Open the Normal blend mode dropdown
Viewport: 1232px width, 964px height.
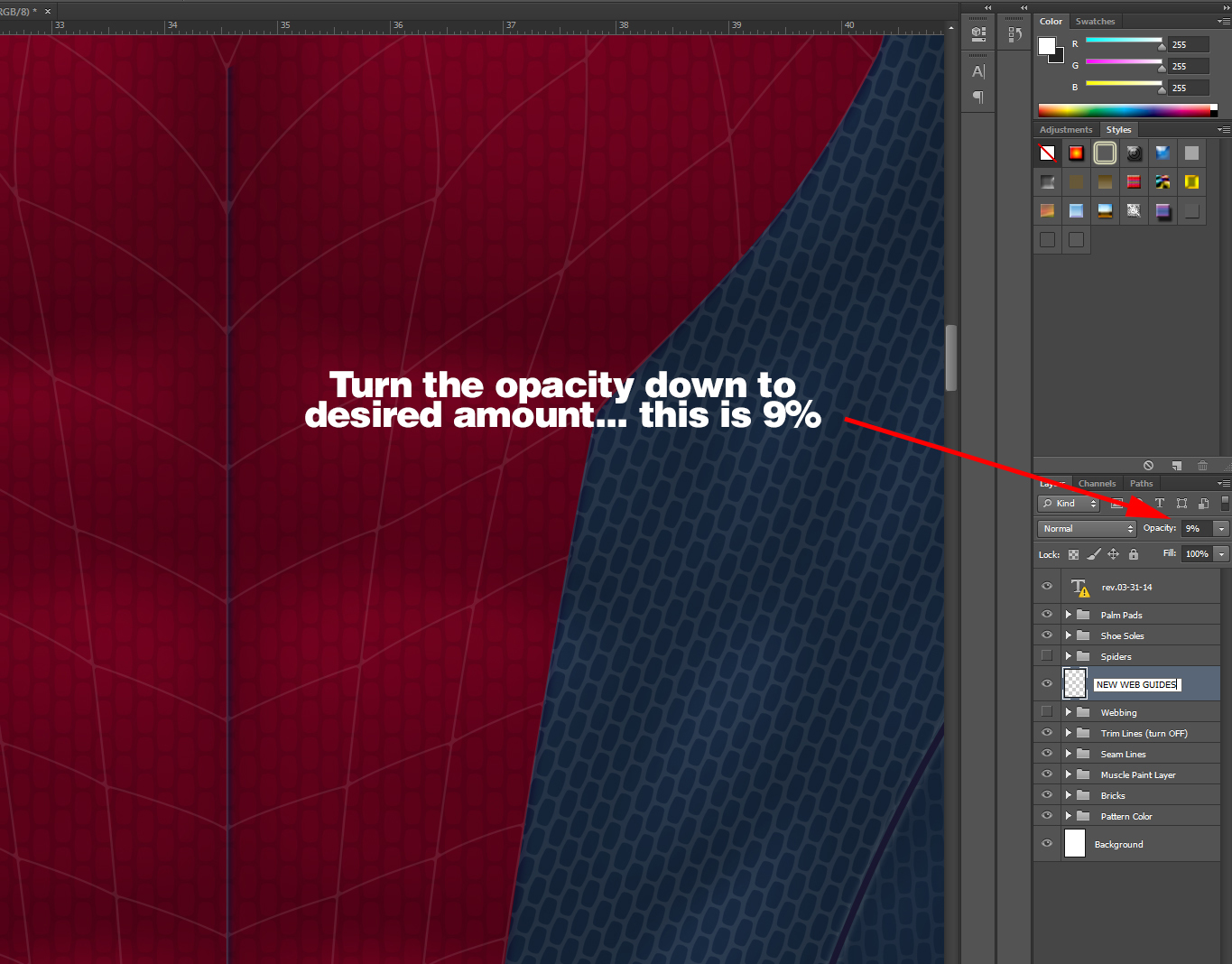(x=1087, y=529)
